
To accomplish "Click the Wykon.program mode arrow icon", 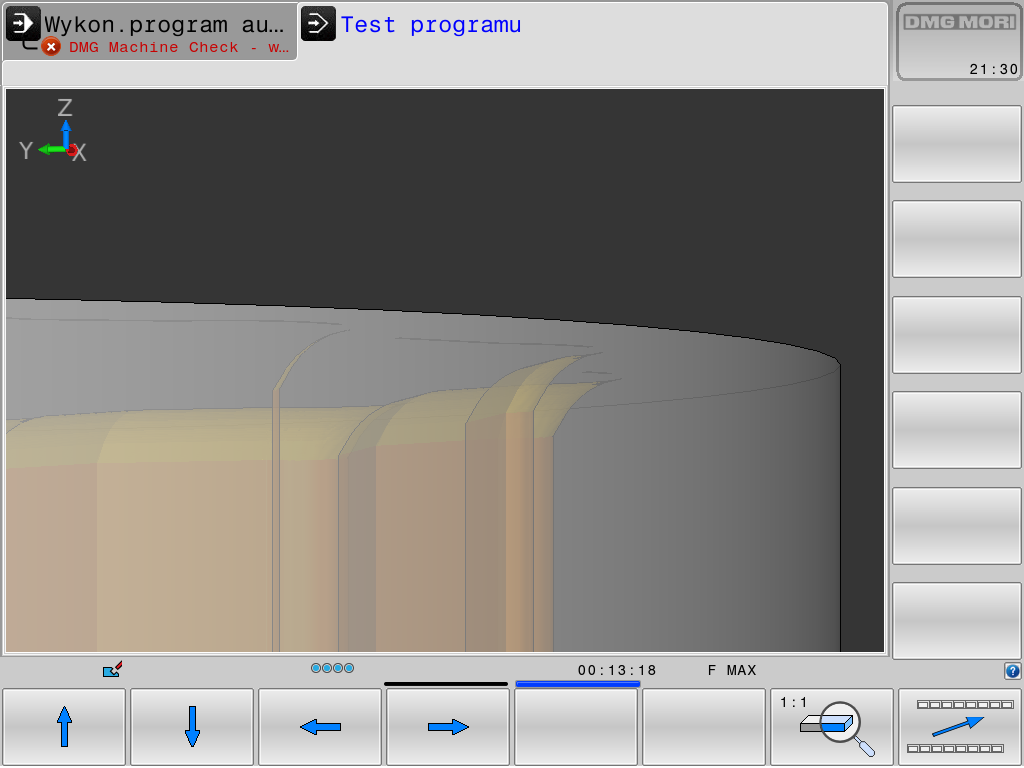I will tap(23, 24).
